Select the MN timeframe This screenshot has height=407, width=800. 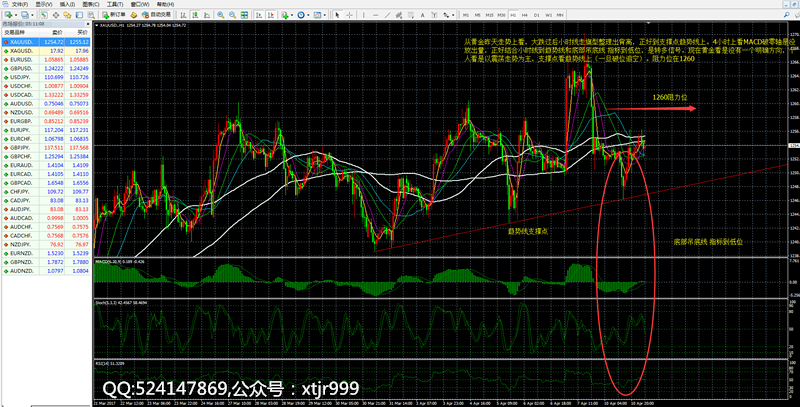560,15
